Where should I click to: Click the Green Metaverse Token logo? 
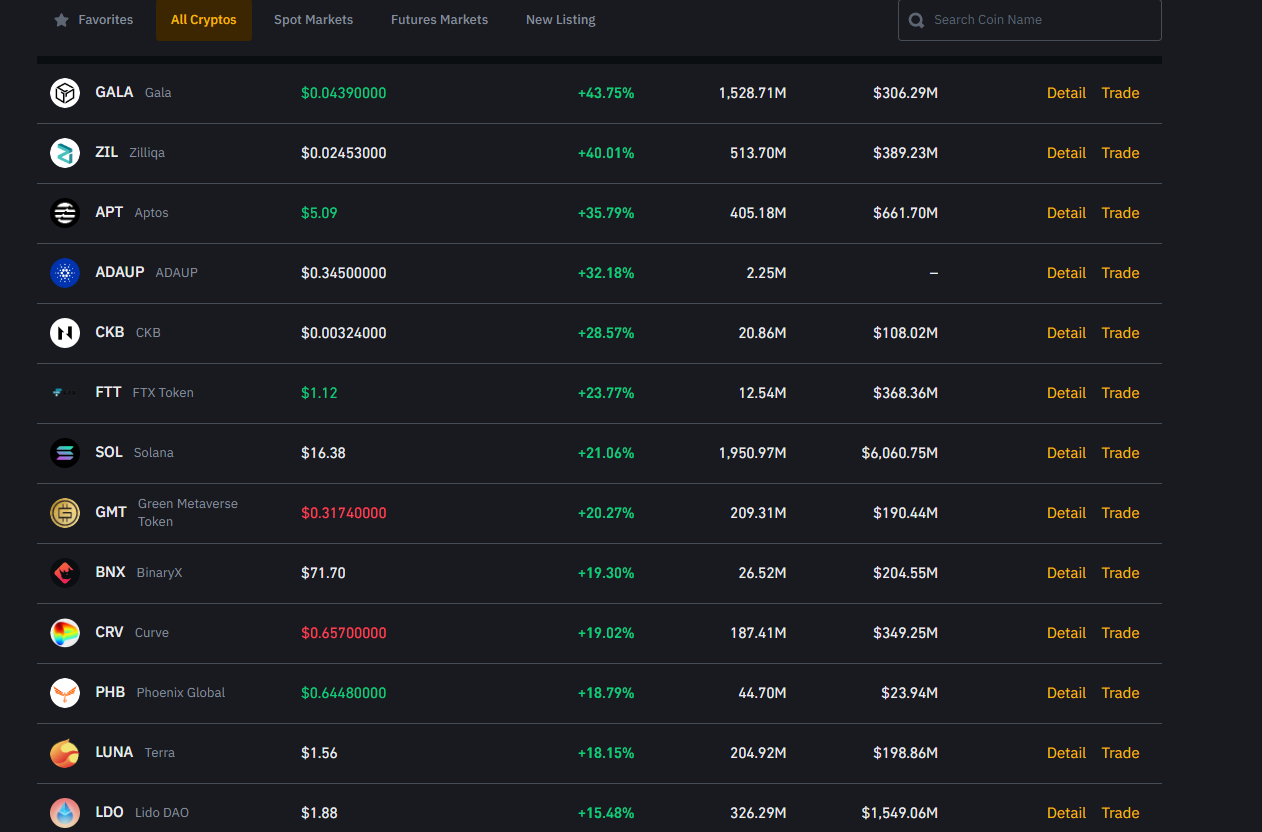pyautogui.click(x=65, y=513)
